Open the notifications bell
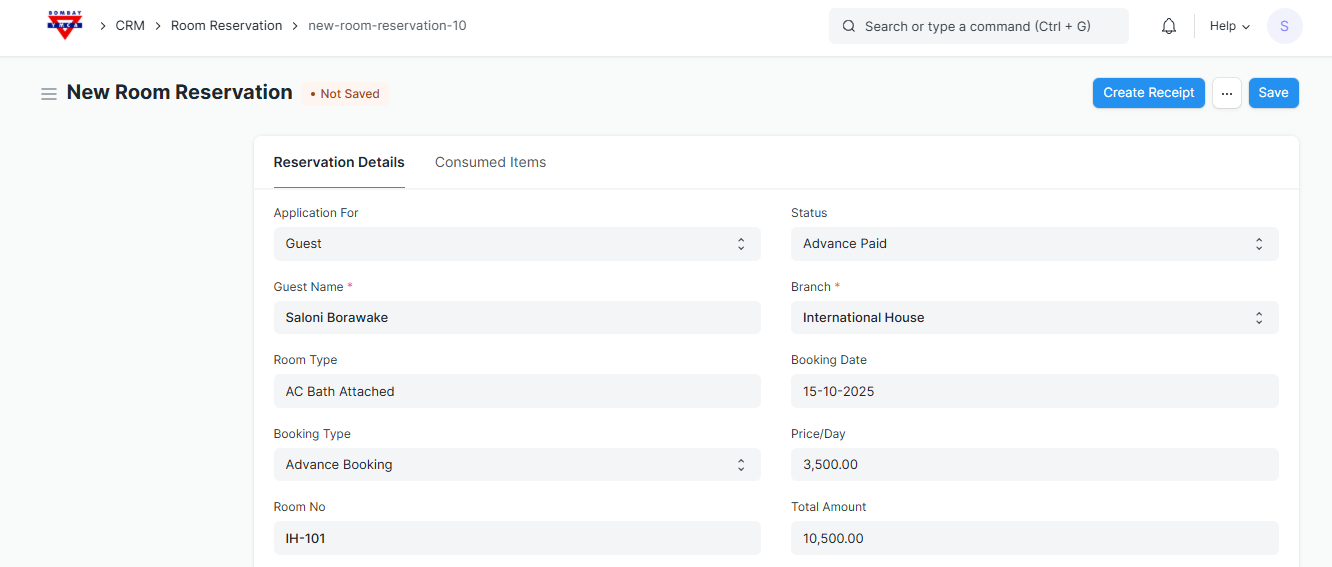This screenshot has height=567, width=1332. click(x=1168, y=27)
